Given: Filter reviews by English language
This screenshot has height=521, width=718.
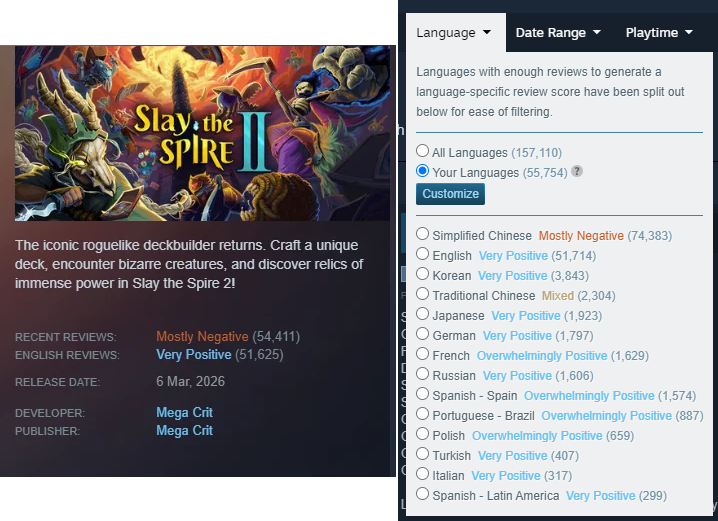Looking at the screenshot, I should pyautogui.click(x=422, y=254).
